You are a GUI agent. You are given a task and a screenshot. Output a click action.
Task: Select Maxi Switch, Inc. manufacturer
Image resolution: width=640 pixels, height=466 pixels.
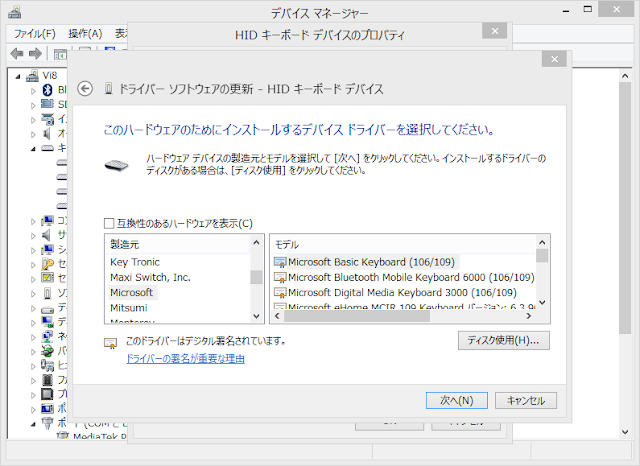pyautogui.click(x=150, y=277)
